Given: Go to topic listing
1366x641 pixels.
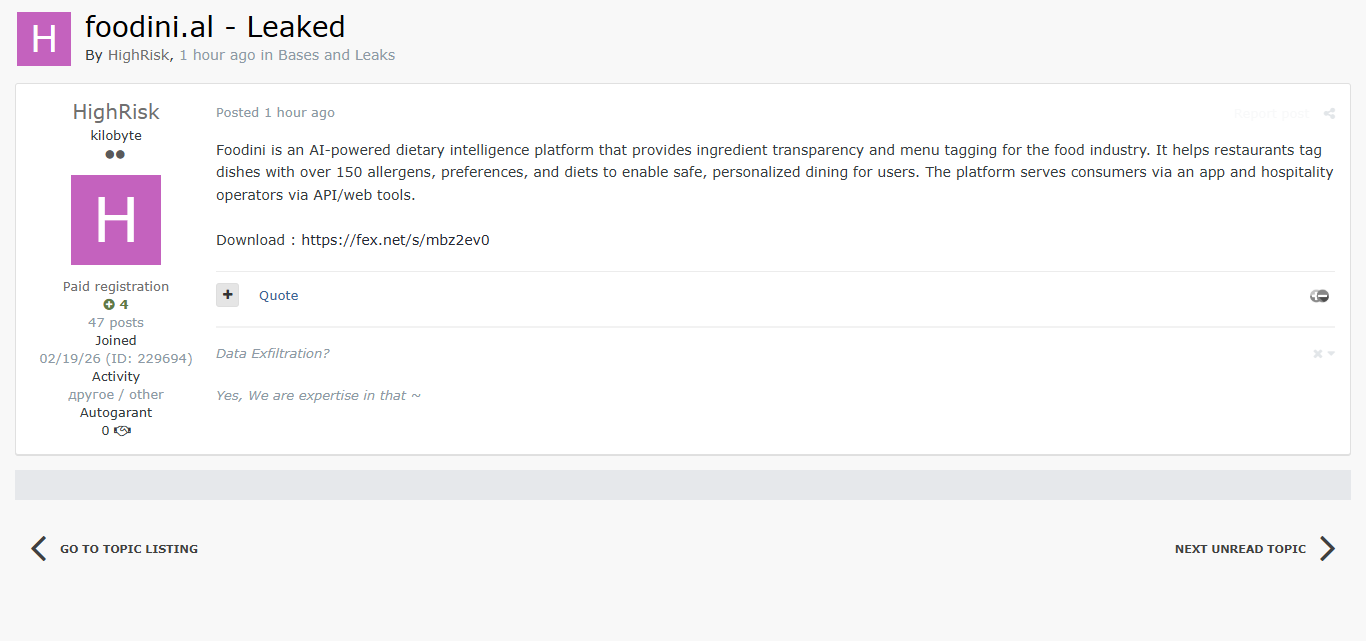Looking at the screenshot, I should 129,549.
